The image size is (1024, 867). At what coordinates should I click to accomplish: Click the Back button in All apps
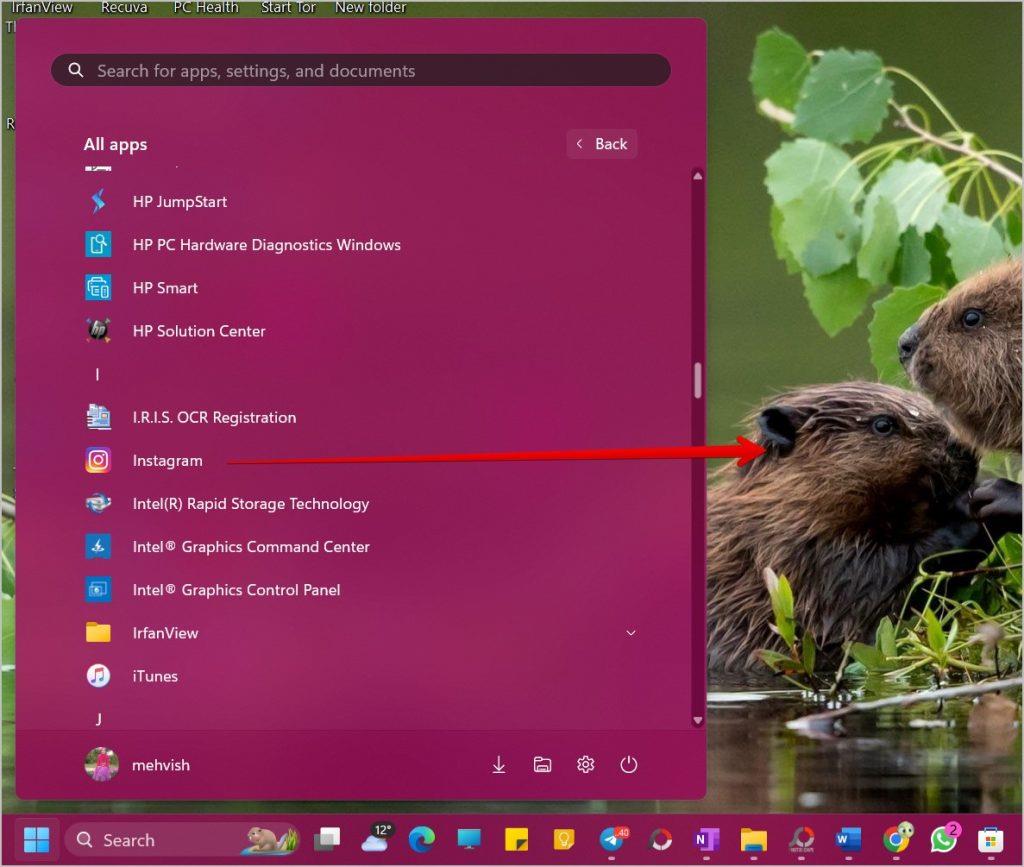pyautogui.click(x=601, y=144)
